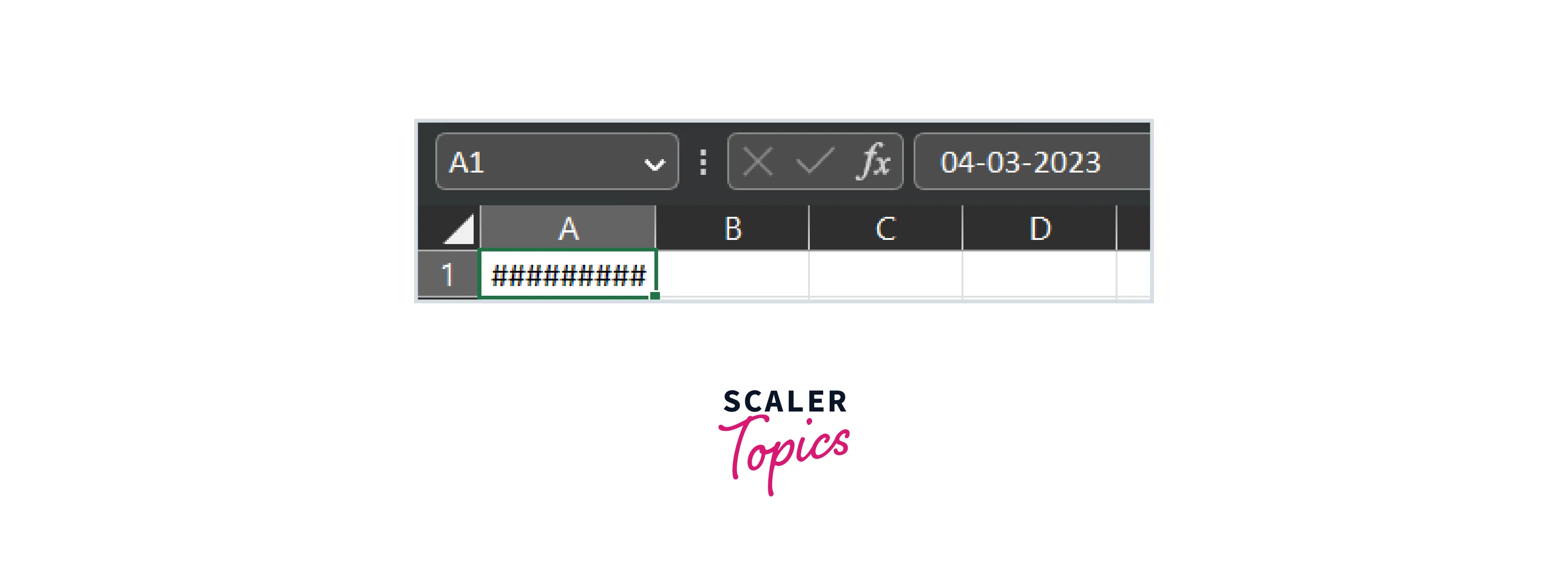Click the Enter checkmark icon in formula bar
The width and height of the screenshot is (1568, 585).
coord(814,162)
